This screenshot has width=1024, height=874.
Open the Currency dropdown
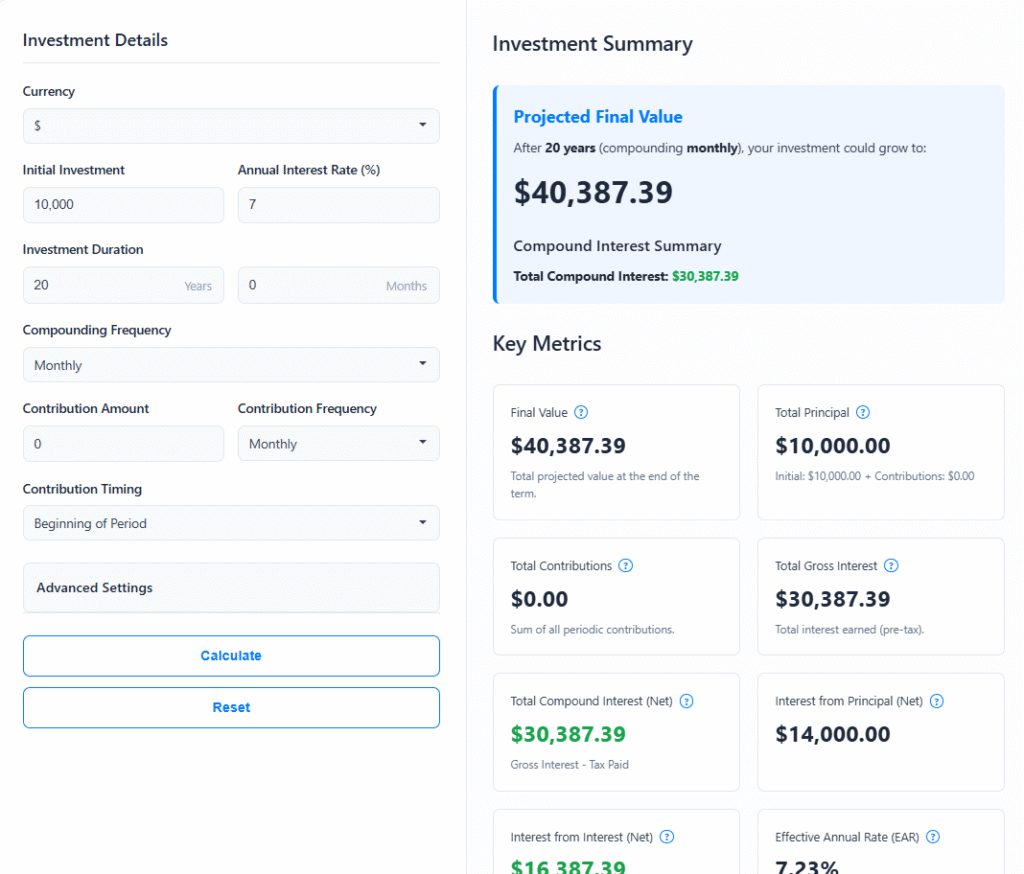pos(231,126)
